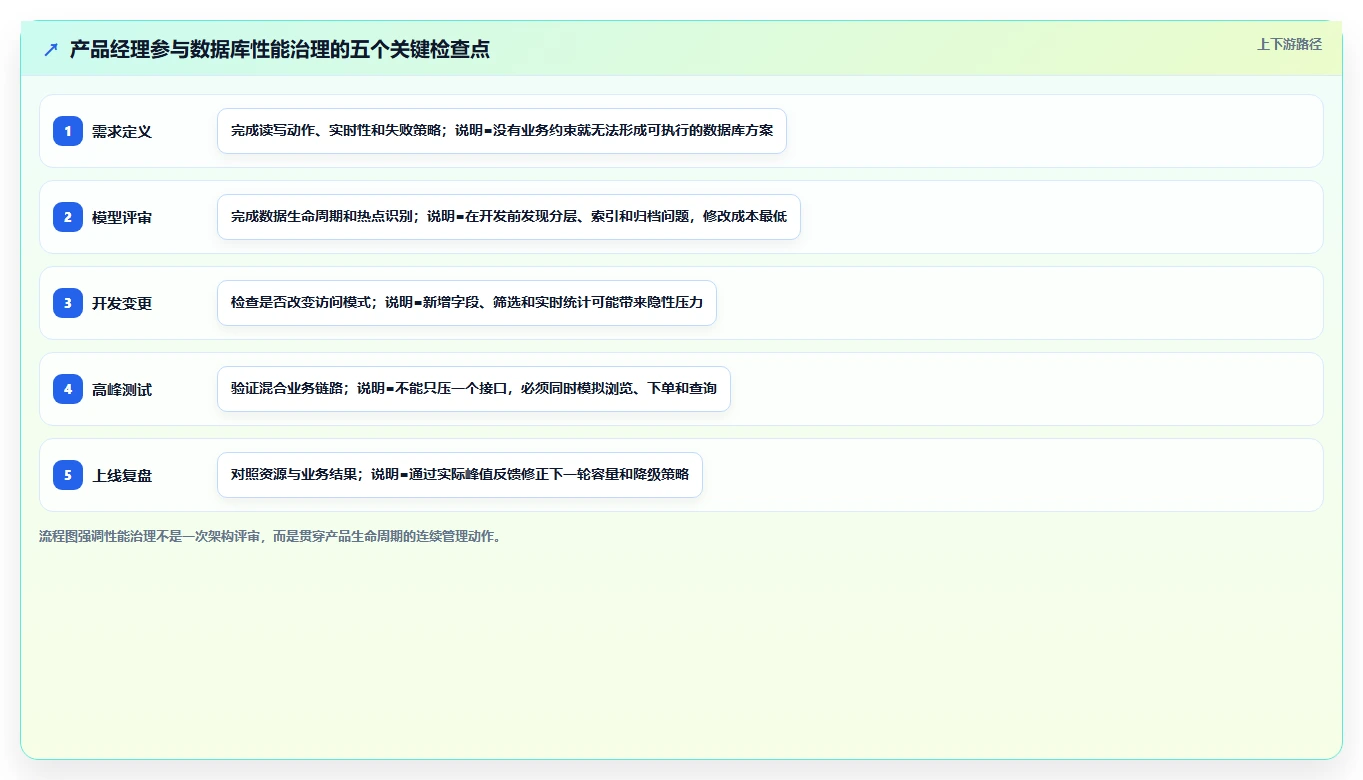Select the 需求定义 step label
1363x780 pixels.
(122, 131)
